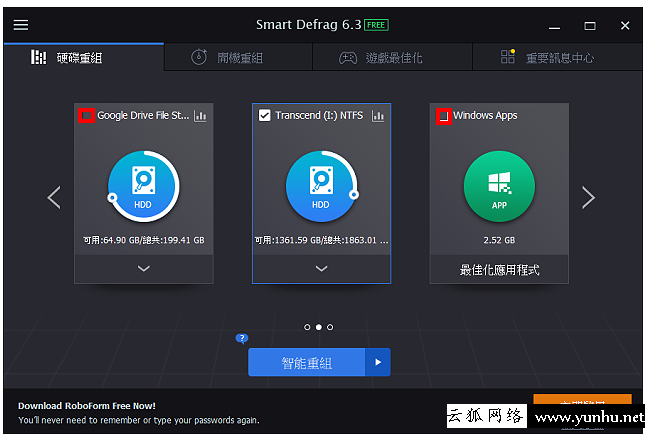This screenshot has width=648, height=439.
Task: Show Transcend (I:) disk chart icon
Action: point(378,116)
